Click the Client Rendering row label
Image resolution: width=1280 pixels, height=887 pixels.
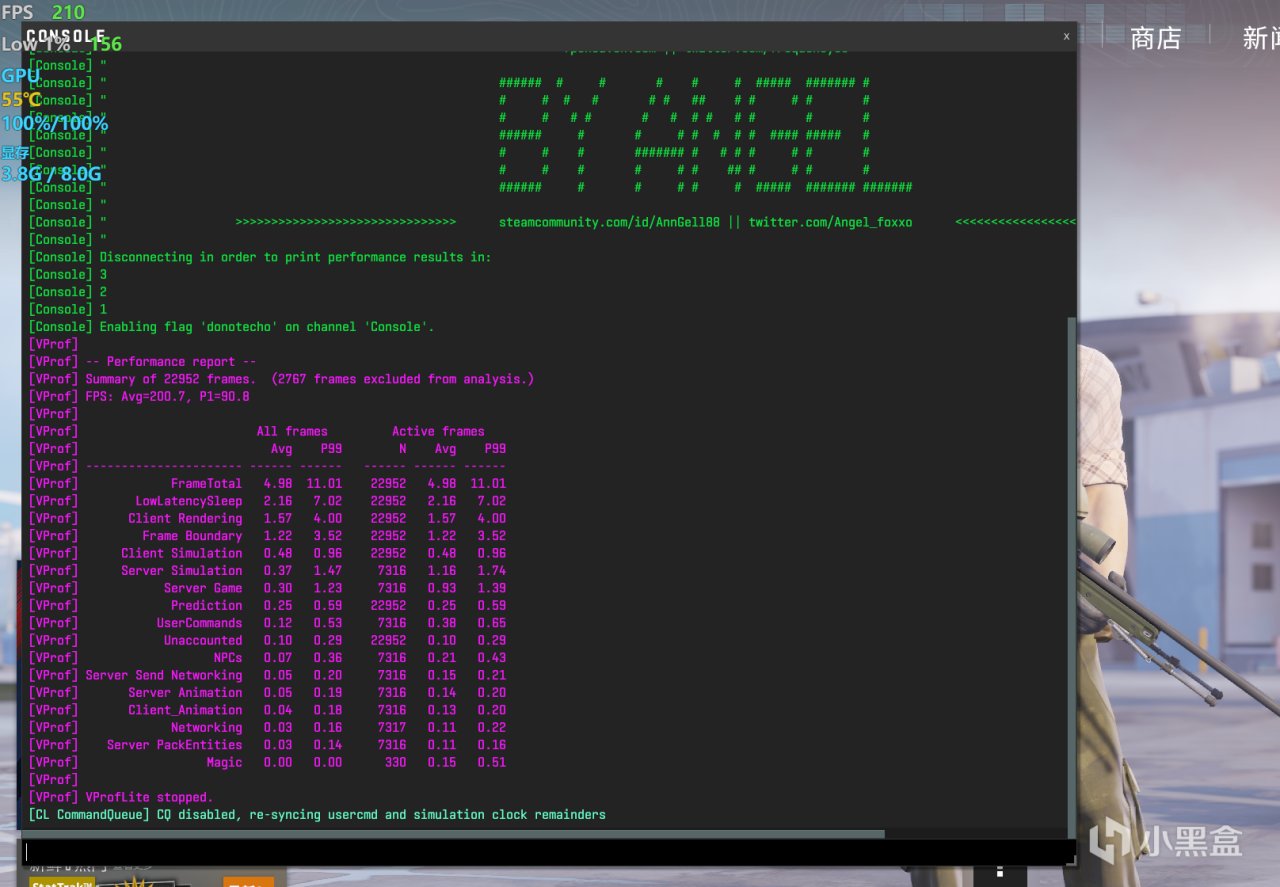185,519
